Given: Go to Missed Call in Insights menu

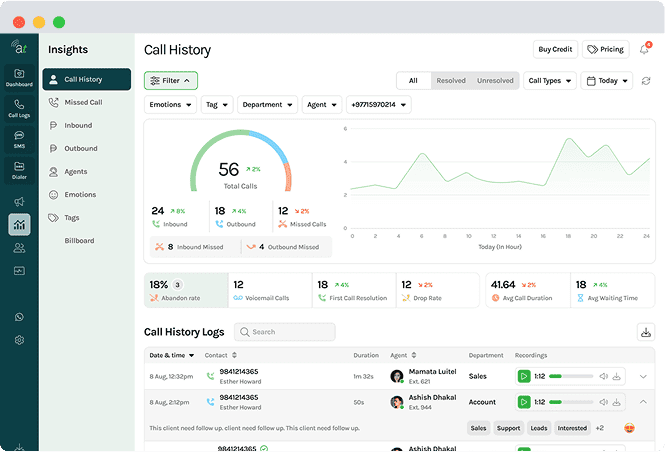Looking at the screenshot, I should [83, 102].
